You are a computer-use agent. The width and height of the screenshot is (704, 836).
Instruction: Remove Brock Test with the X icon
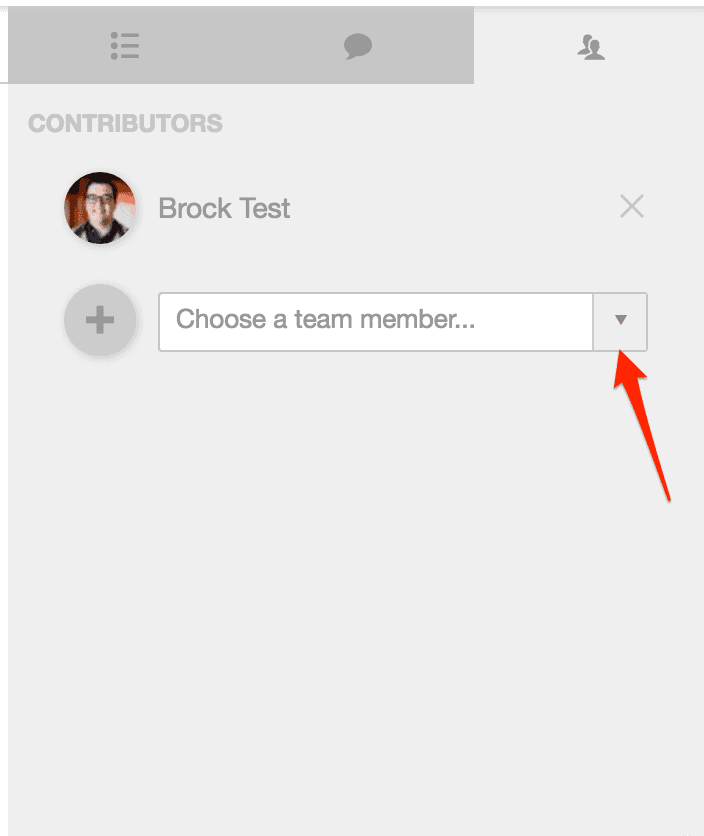pyautogui.click(x=632, y=206)
